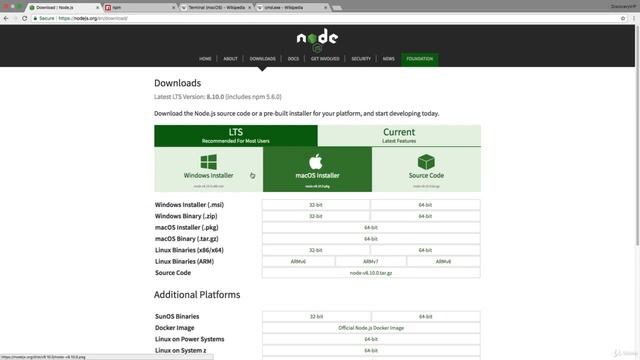The image size is (640, 360).
Task: Open ABOUT in site navigation
Action: 230,59
